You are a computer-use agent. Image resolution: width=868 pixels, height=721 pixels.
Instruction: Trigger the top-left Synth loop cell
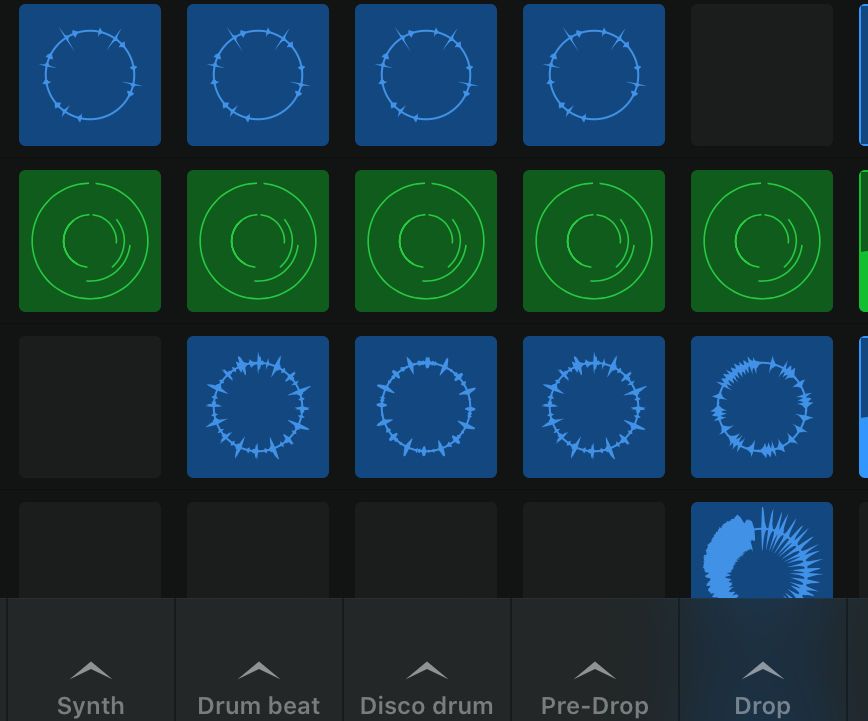[90, 75]
